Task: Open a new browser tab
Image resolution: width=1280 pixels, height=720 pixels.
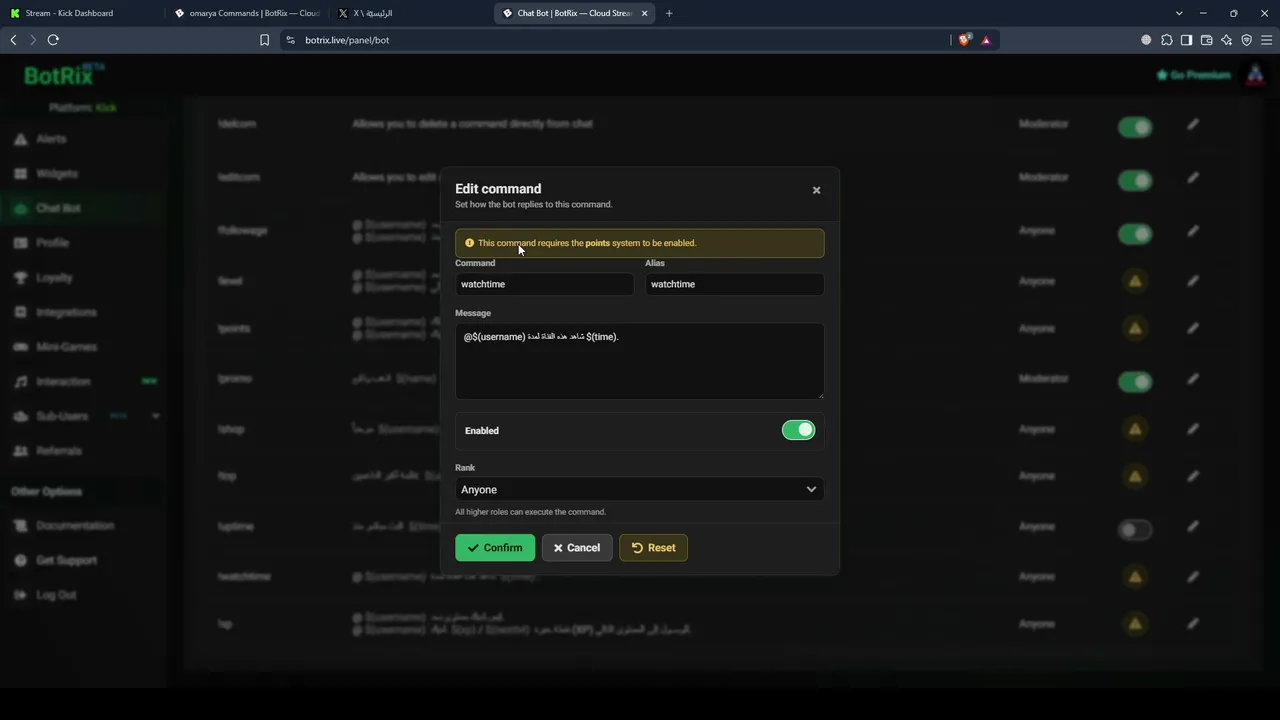Action: pos(669,13)
